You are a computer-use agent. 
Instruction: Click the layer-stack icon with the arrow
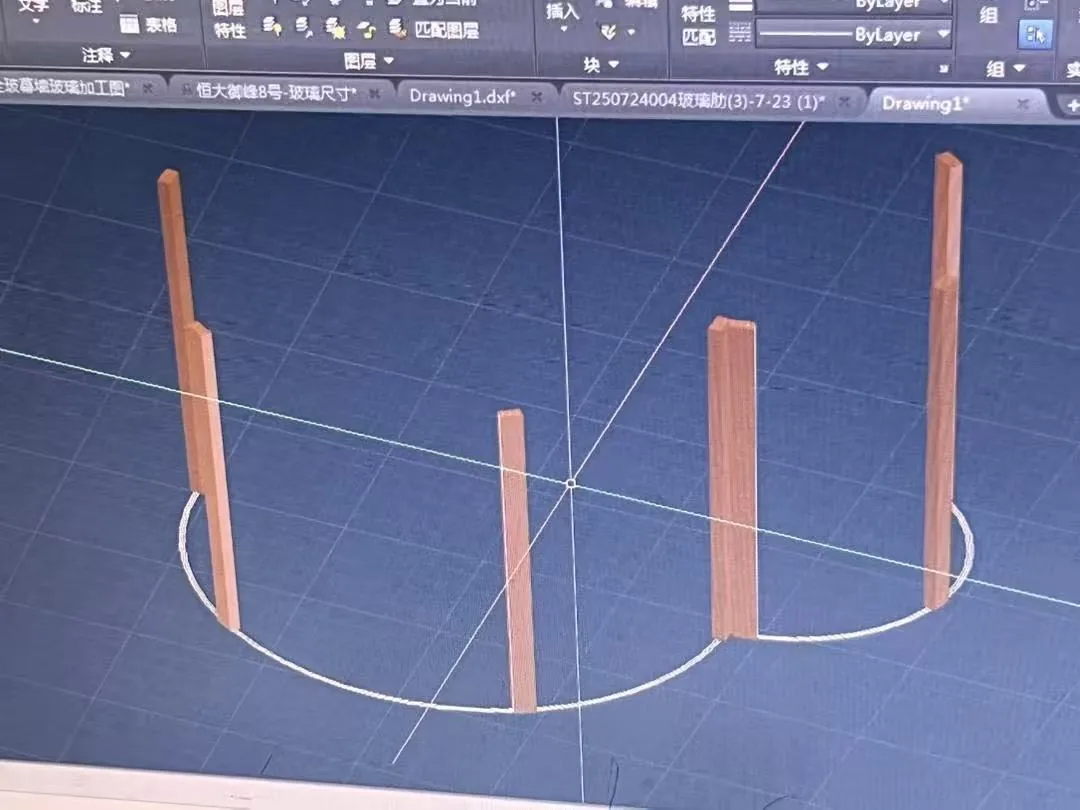tap(304, 28)
